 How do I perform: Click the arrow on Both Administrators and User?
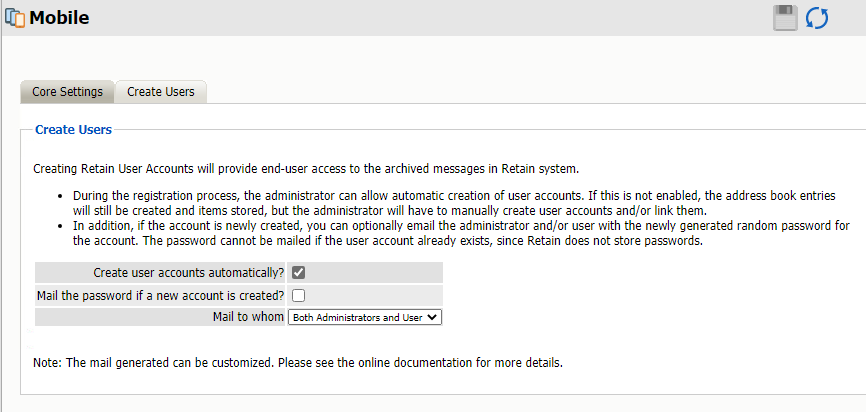pyautogui.click(x=432, y=317)
